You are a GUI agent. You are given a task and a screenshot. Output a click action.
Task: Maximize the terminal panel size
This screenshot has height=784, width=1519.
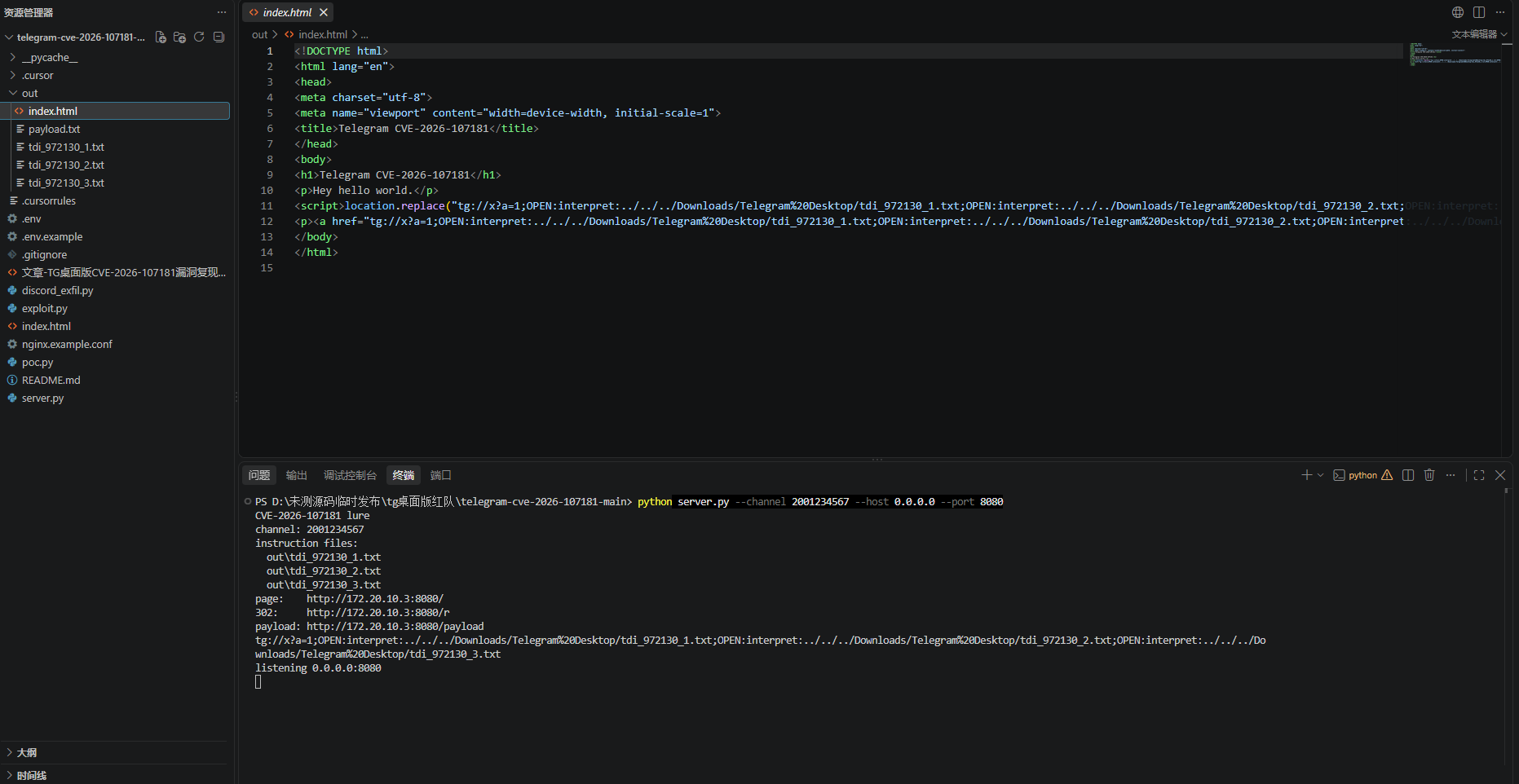click(1479, 475)
